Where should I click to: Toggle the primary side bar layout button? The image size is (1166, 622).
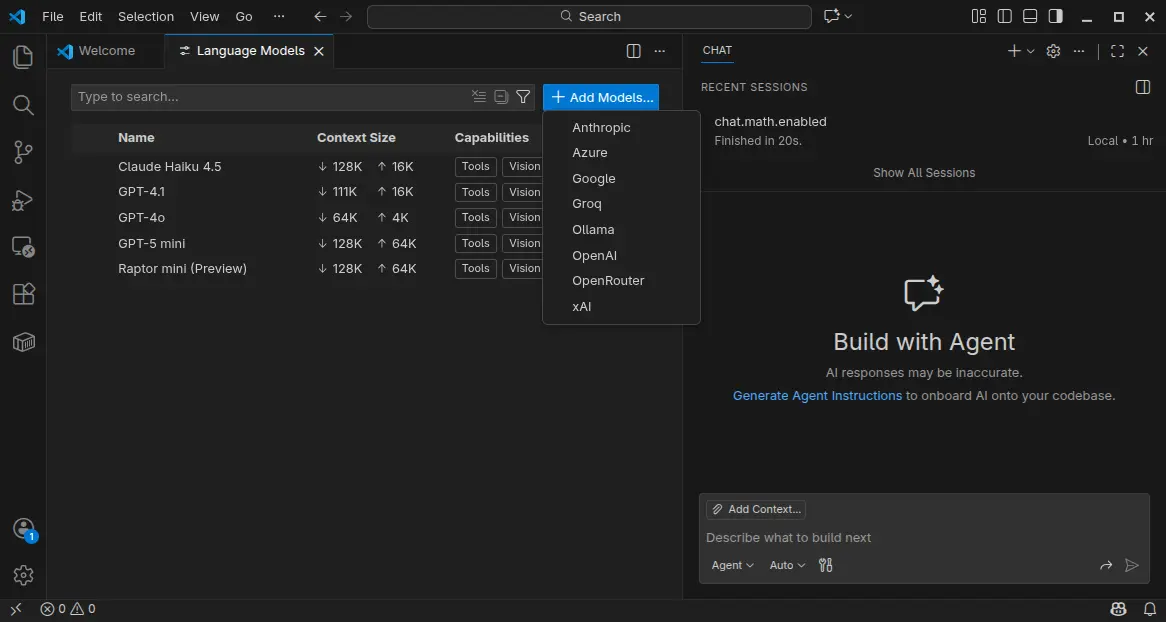pos(1004,16)
